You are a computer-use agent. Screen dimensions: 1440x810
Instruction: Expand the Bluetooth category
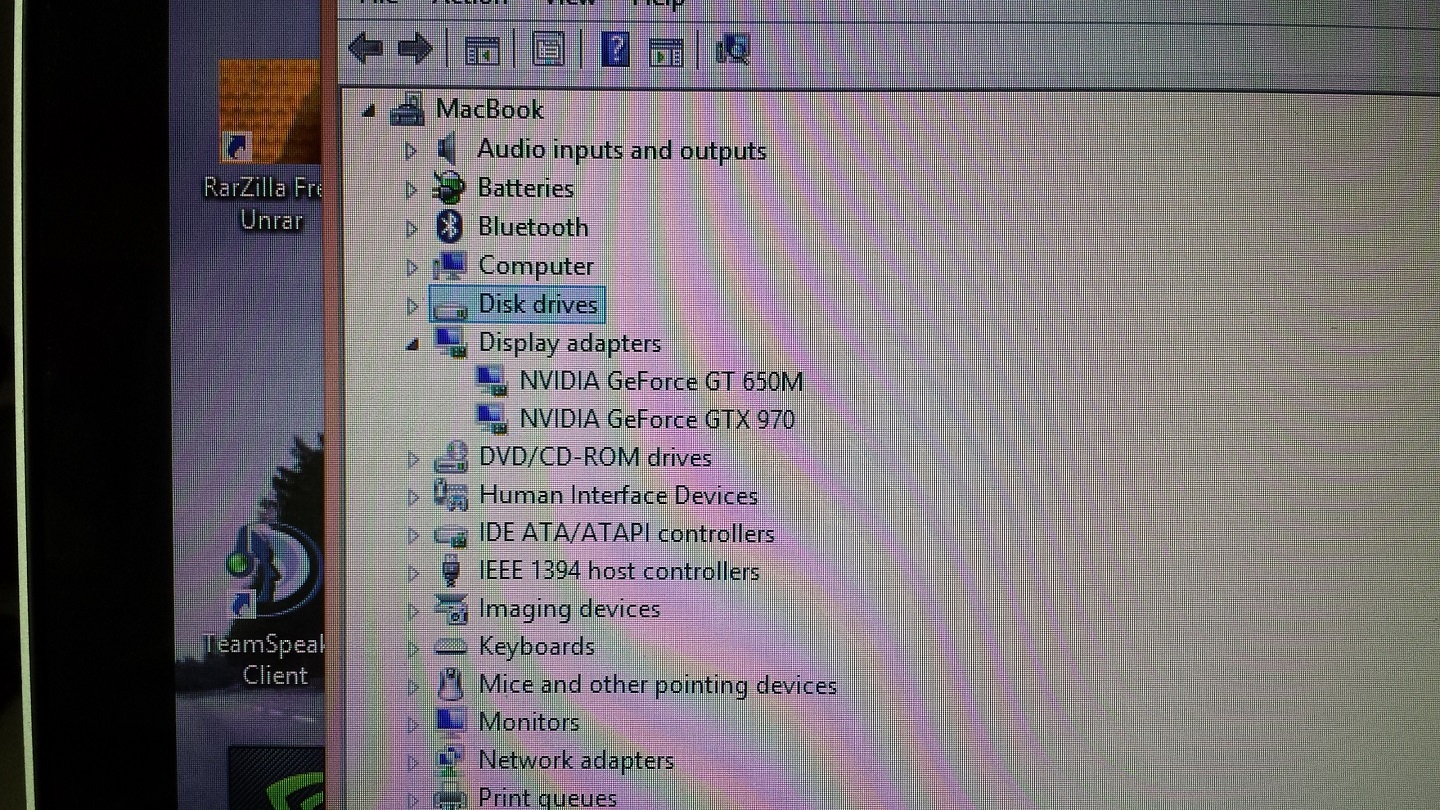coord(411,228)
